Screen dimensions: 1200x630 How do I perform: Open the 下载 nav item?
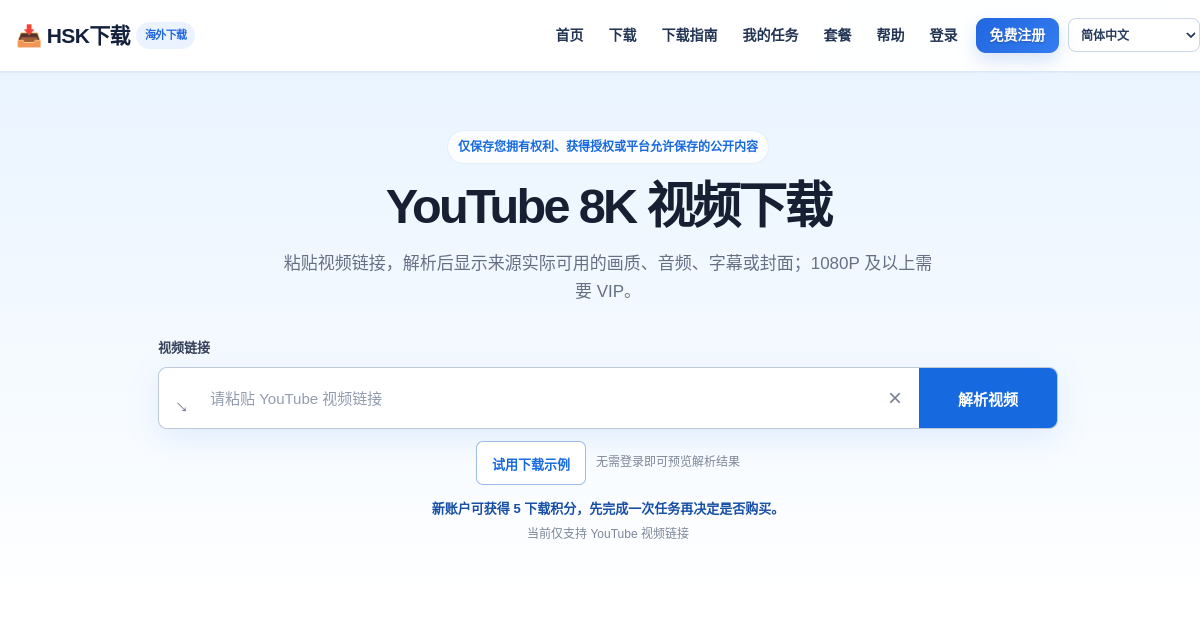coord(623,36)
